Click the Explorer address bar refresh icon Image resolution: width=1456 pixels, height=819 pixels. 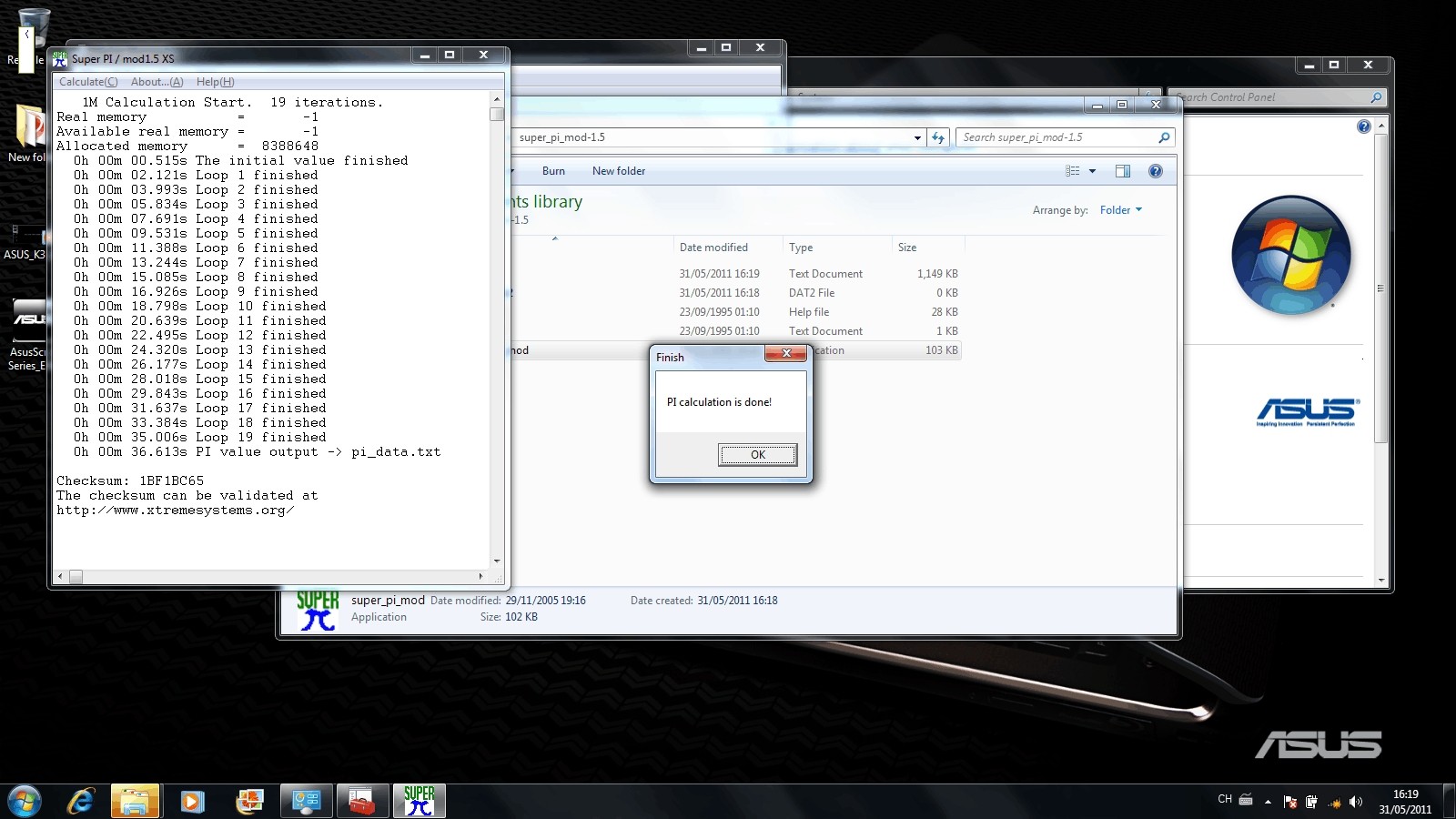[938, 137]
